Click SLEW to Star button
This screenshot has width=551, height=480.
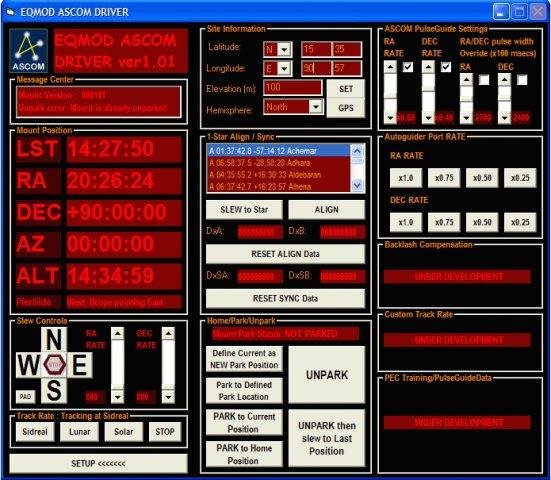click(244, 210)
